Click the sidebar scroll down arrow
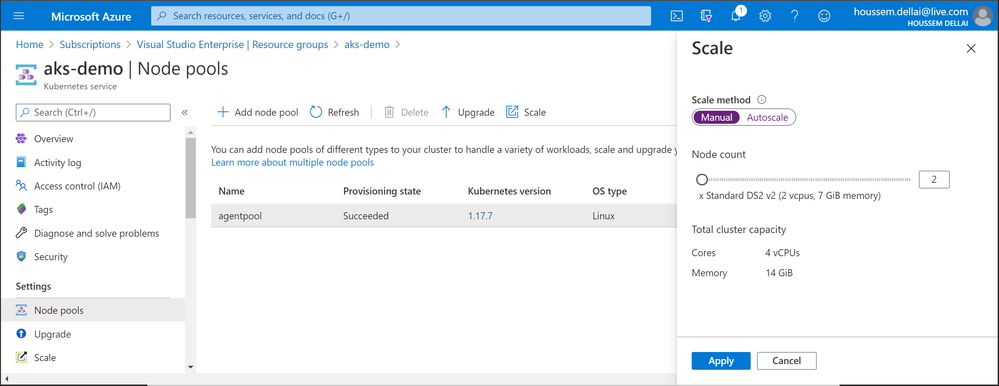Image resolution: width=999 pixels, height=386 pixels. pyautogui.click(x=190, y=367)
